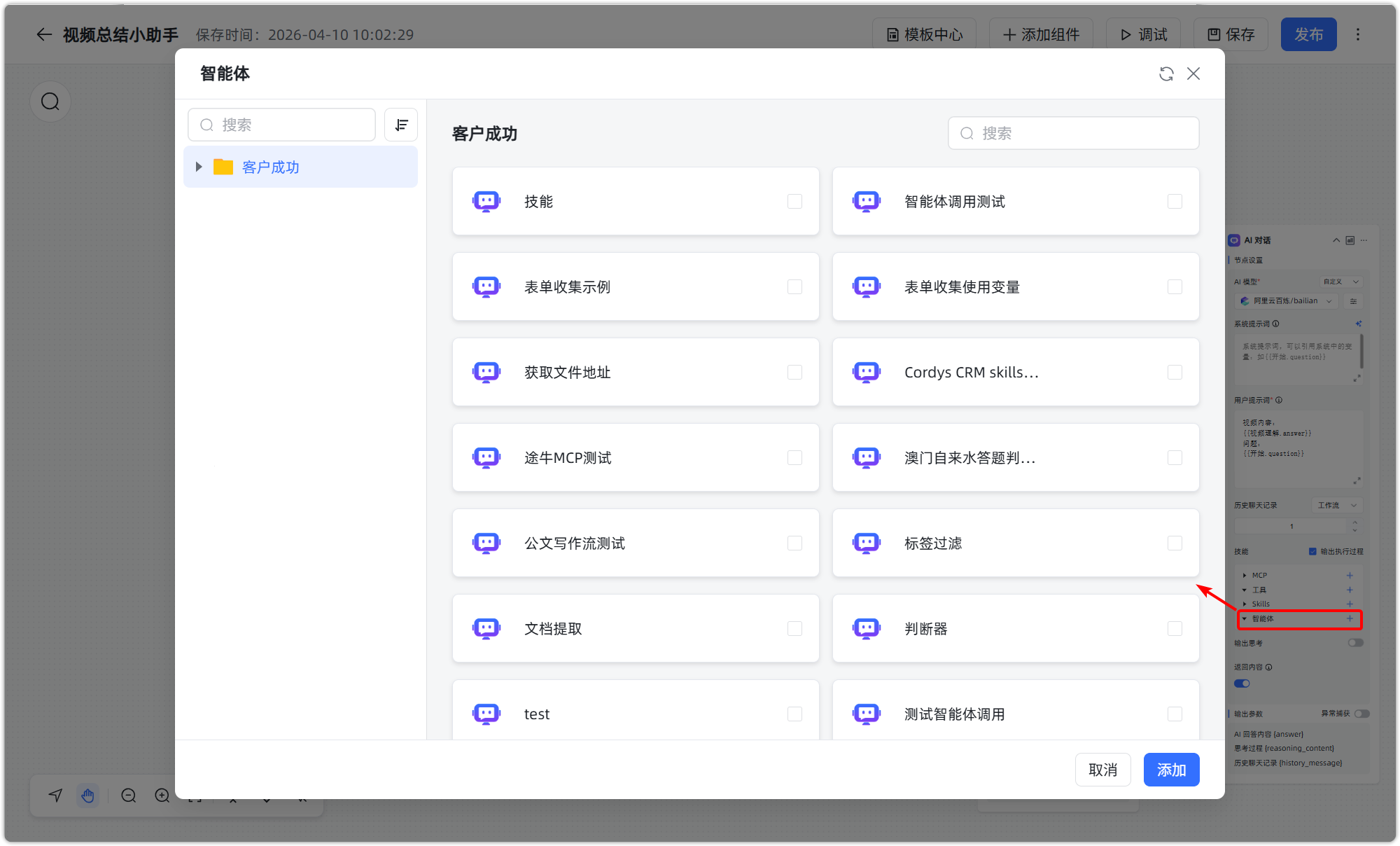Open the canvas search magnifier button
Viewport: 1400px width, 846px height.
click(50, 102)
